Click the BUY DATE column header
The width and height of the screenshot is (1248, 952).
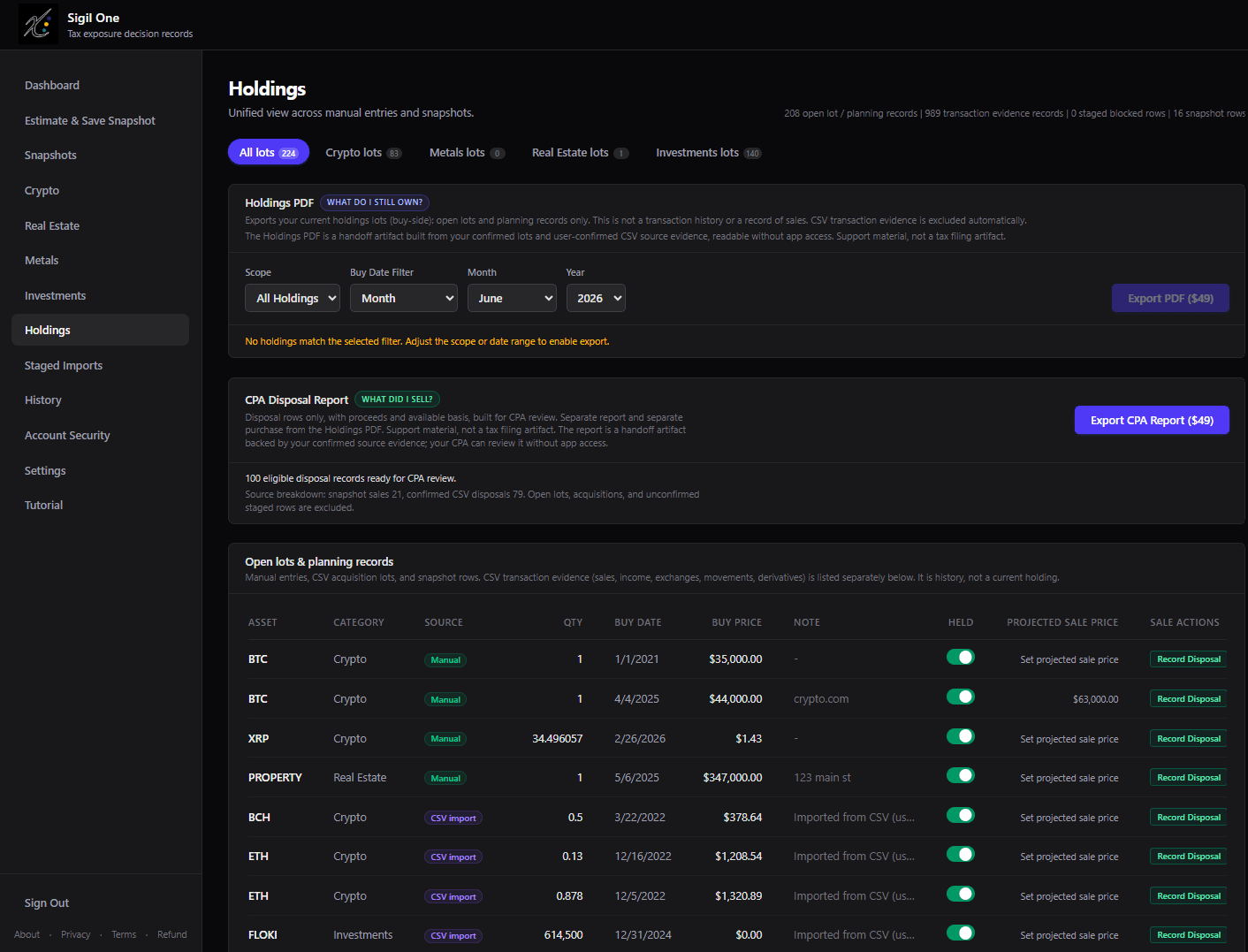(637, 622)
